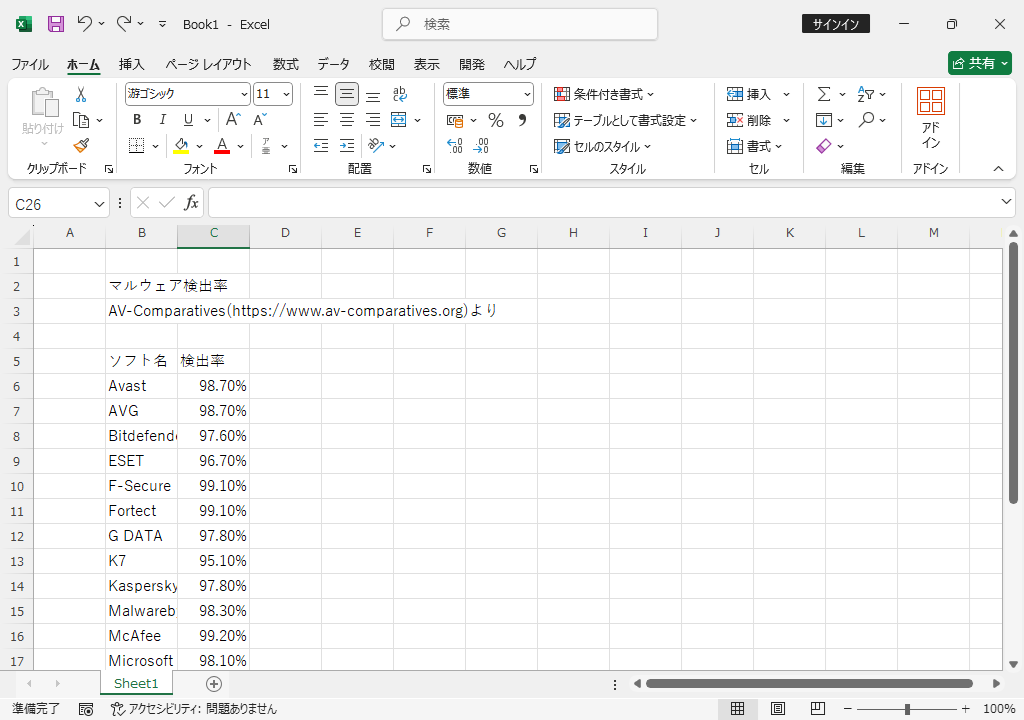Open the font size 11 dropdown
The image size is (1024, 720).
click(x=286, y=94)
